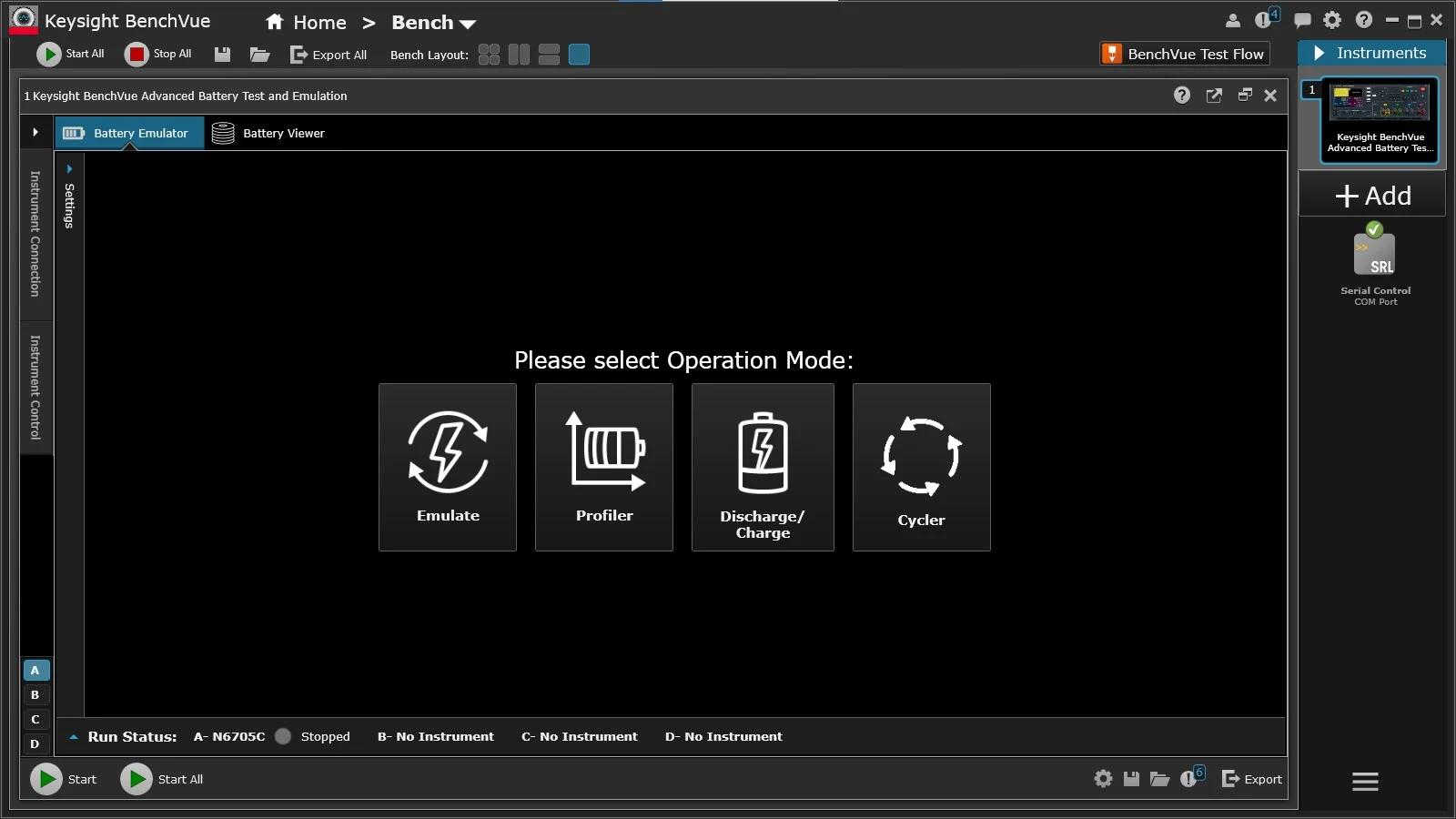Collapse the Run Status bar
The height and width of the screenshot is (819, 1456).
(74, 737)
